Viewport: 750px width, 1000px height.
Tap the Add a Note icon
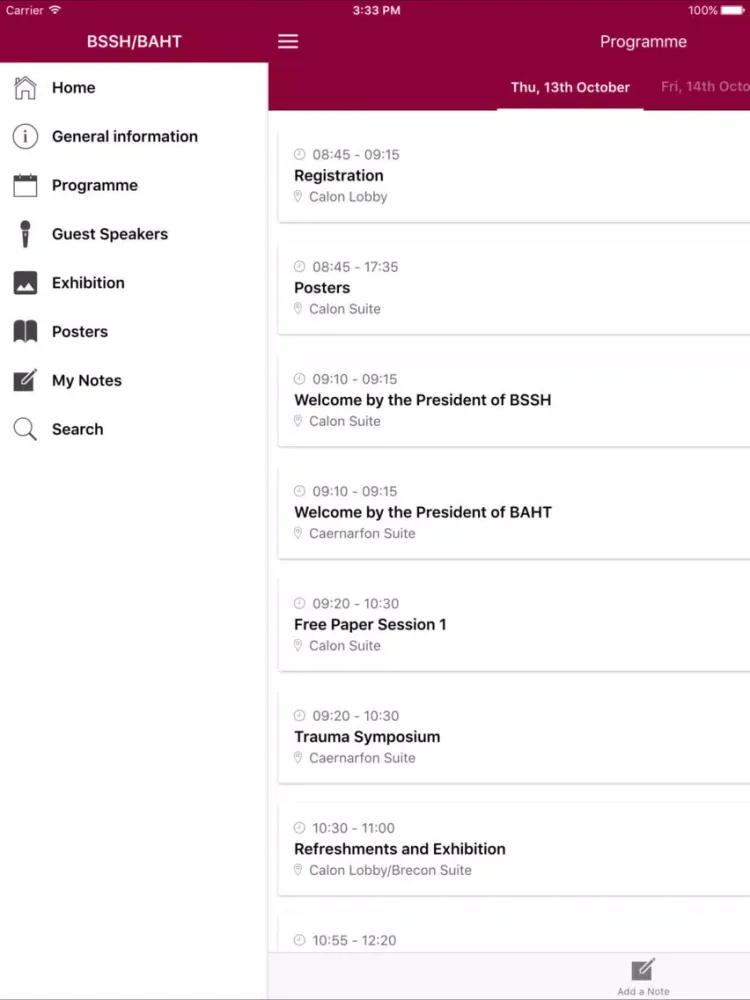[x=643, y=969]
